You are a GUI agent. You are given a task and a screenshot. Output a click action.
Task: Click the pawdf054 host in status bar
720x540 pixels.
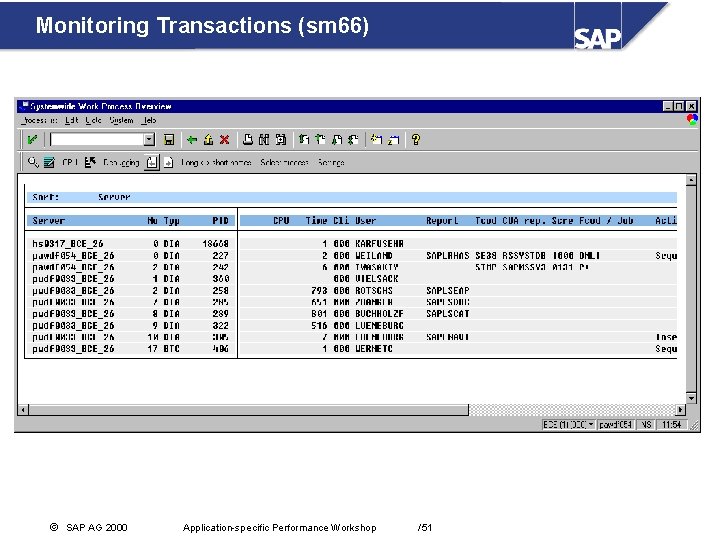click(x=616, y=425)
